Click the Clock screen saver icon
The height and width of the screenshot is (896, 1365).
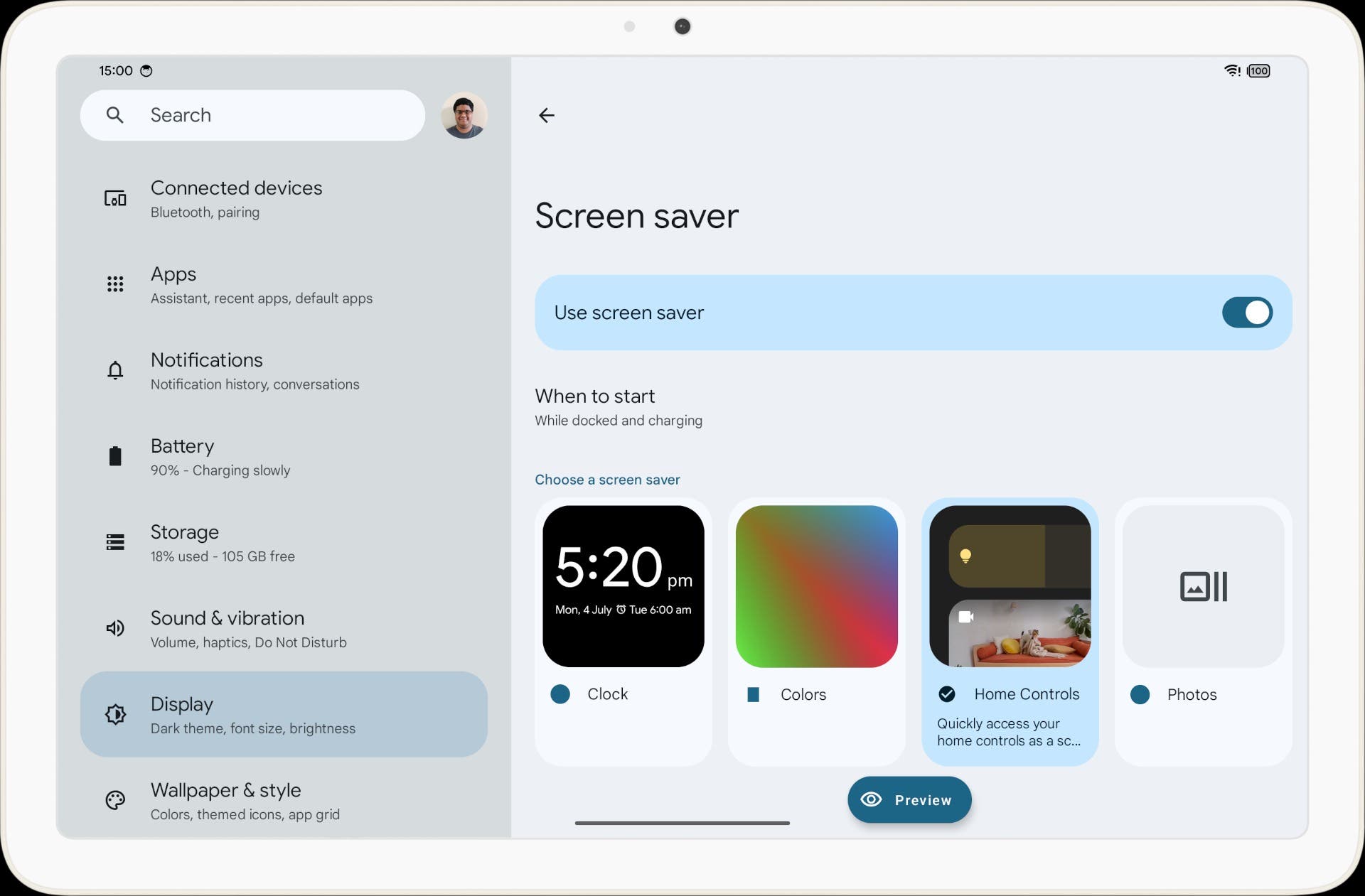click(x=623, y=586)
